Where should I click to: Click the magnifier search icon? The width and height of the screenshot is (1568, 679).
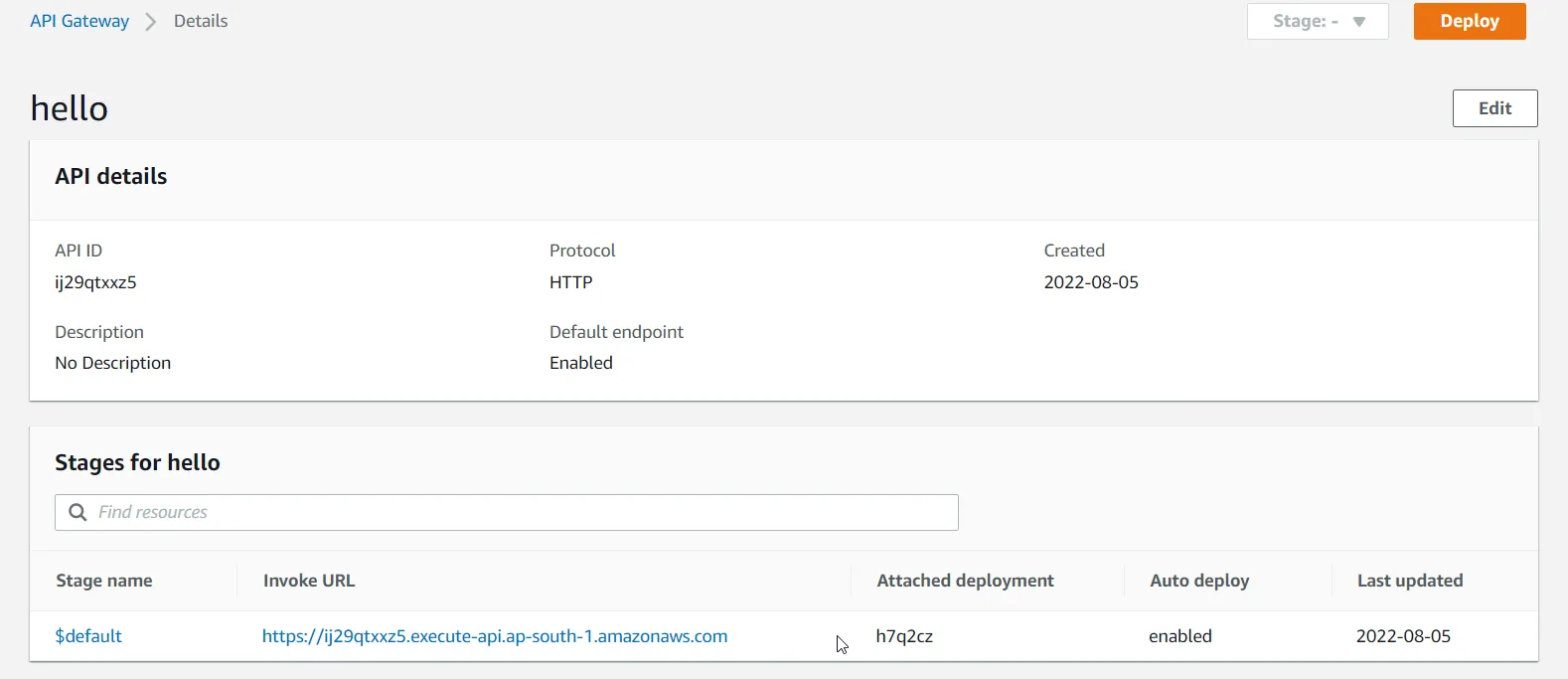click(x=78, y=512)
